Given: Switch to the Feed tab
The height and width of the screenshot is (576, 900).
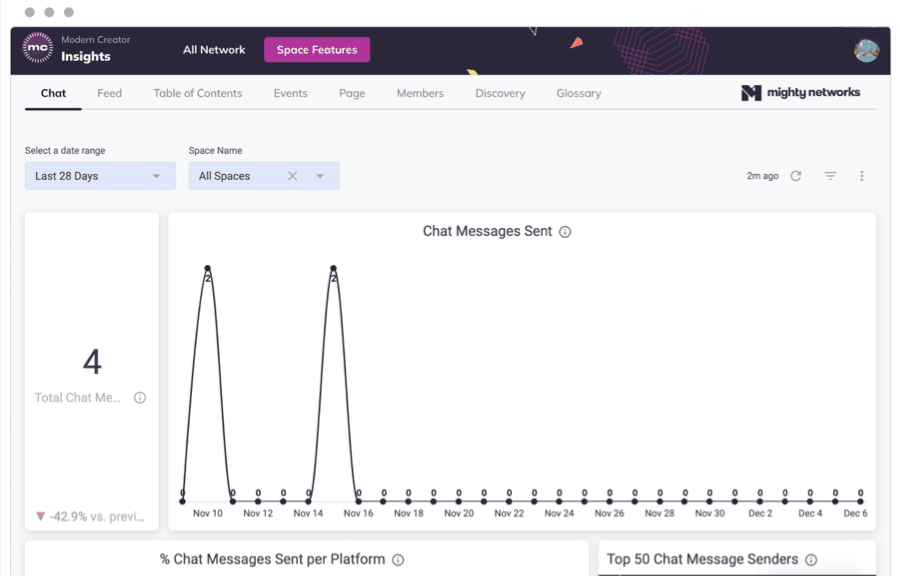Looking at the screenshot, I should click(109, 93).
